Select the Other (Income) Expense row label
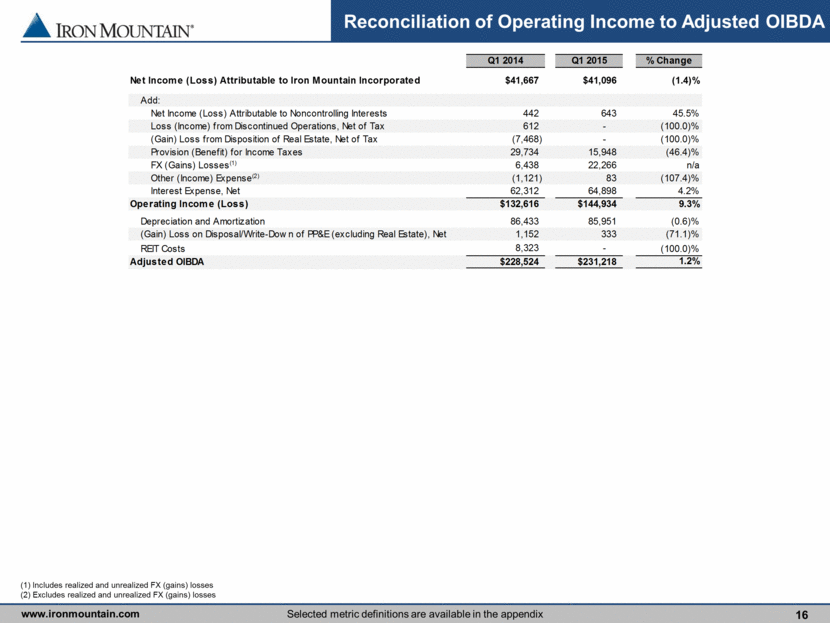Screen dimensions: 830x623 [x=205, y=178]
